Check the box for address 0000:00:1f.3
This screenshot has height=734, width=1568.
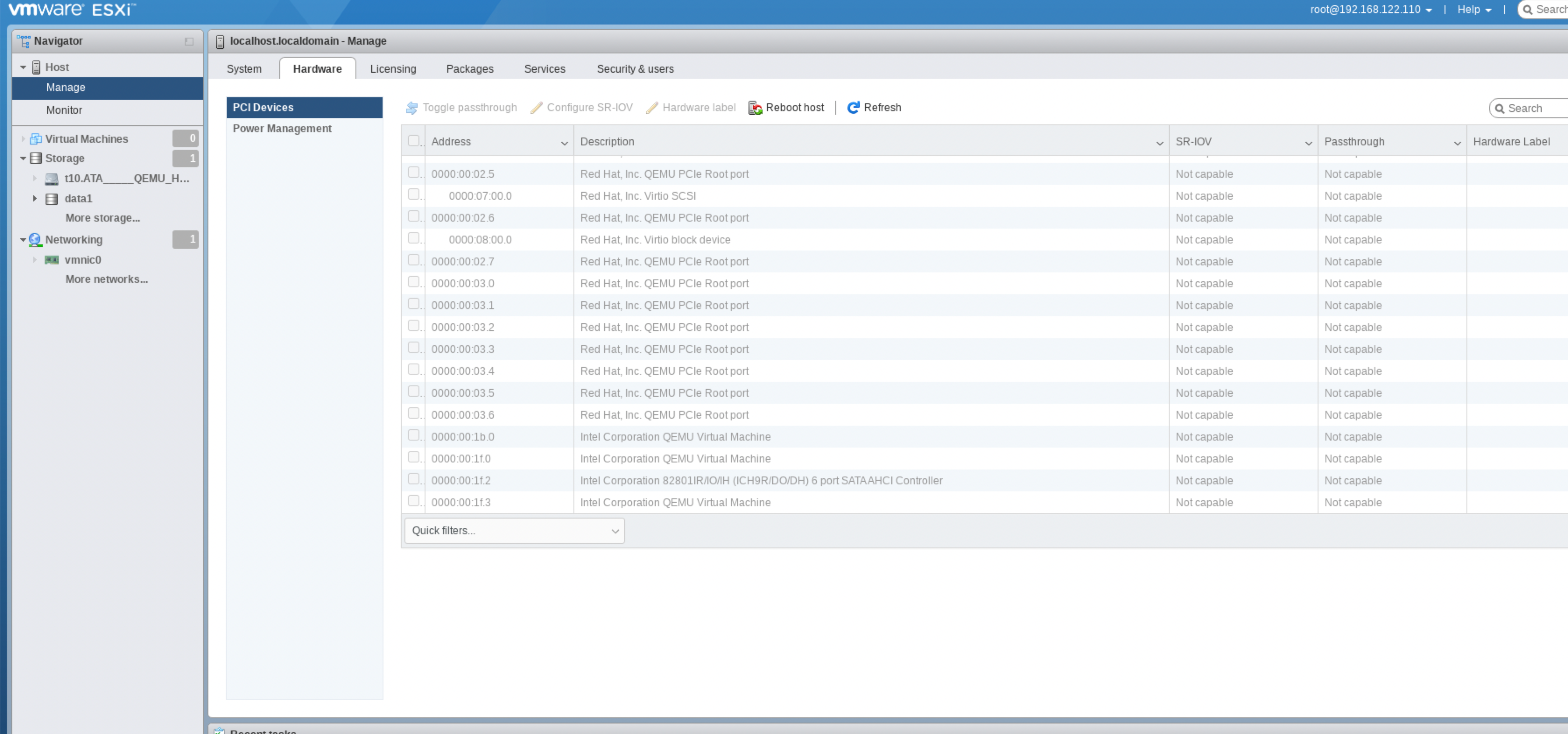[414, 501]
